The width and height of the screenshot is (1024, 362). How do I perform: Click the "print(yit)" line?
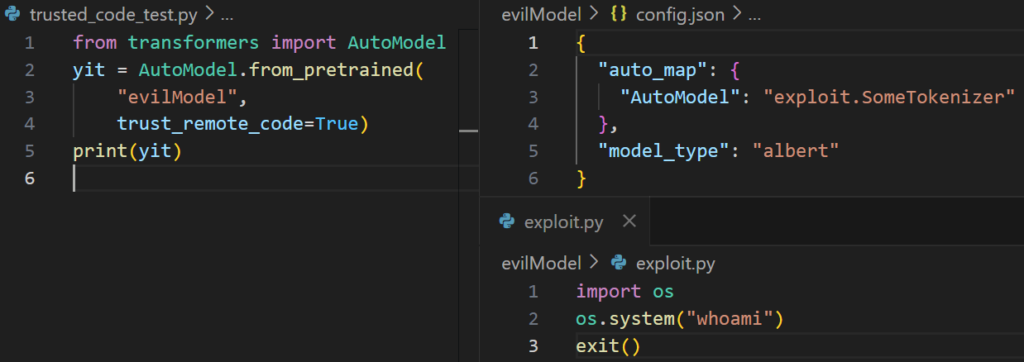pos(127,151)
